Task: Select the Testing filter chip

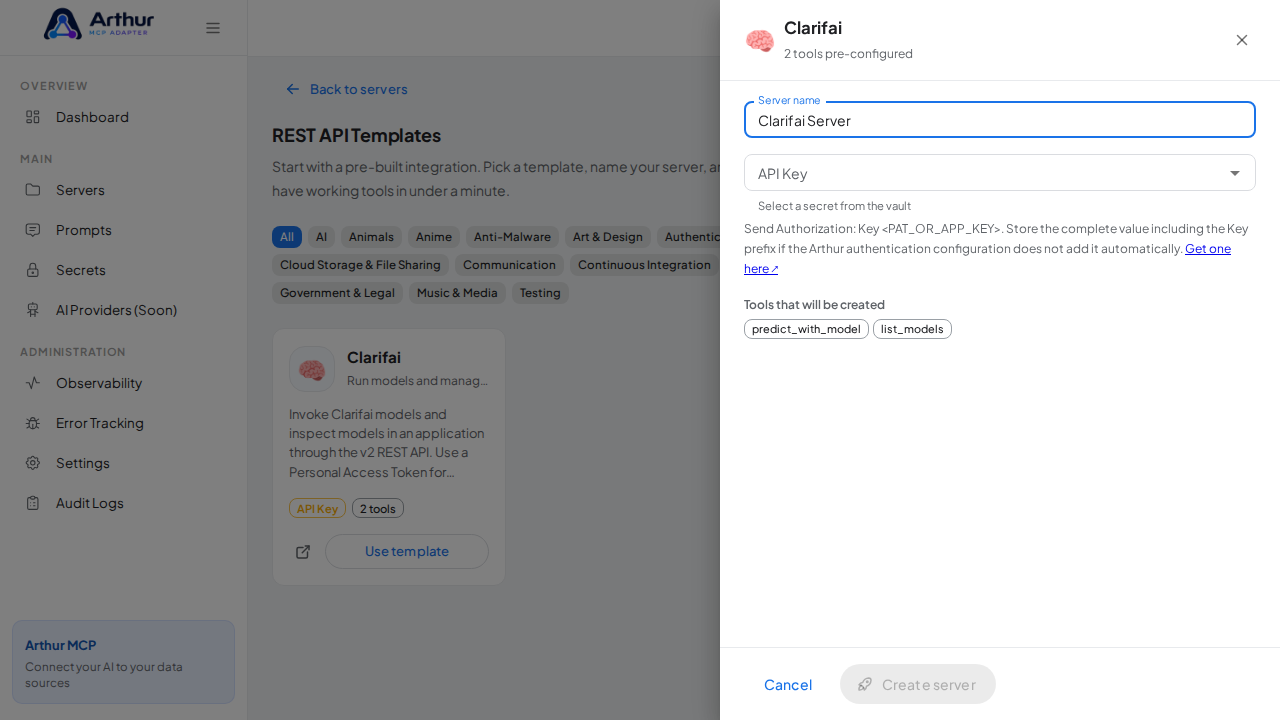Action: pos(540,293)
